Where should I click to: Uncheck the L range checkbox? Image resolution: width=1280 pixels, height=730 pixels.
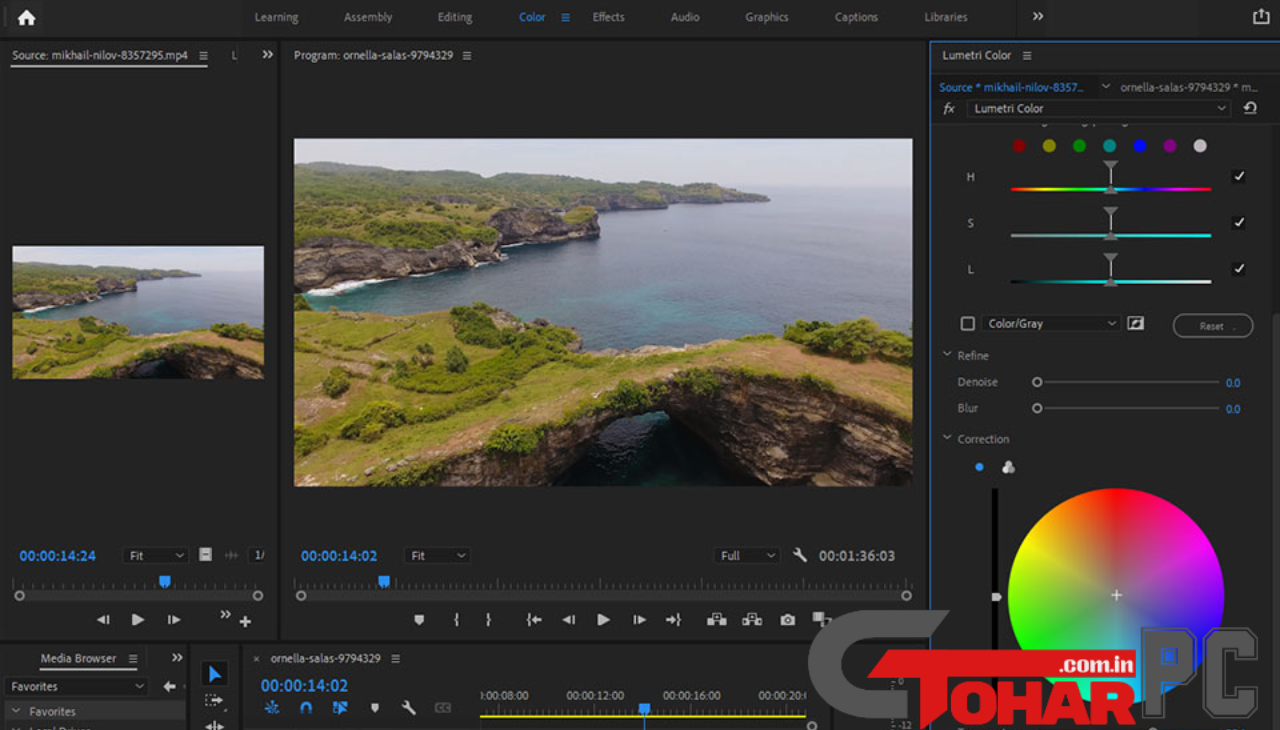click(x=1239, y=268)
